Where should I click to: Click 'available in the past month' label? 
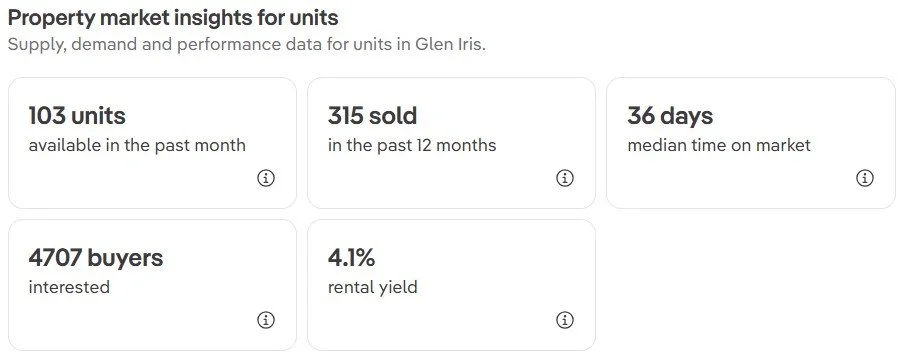137,145
